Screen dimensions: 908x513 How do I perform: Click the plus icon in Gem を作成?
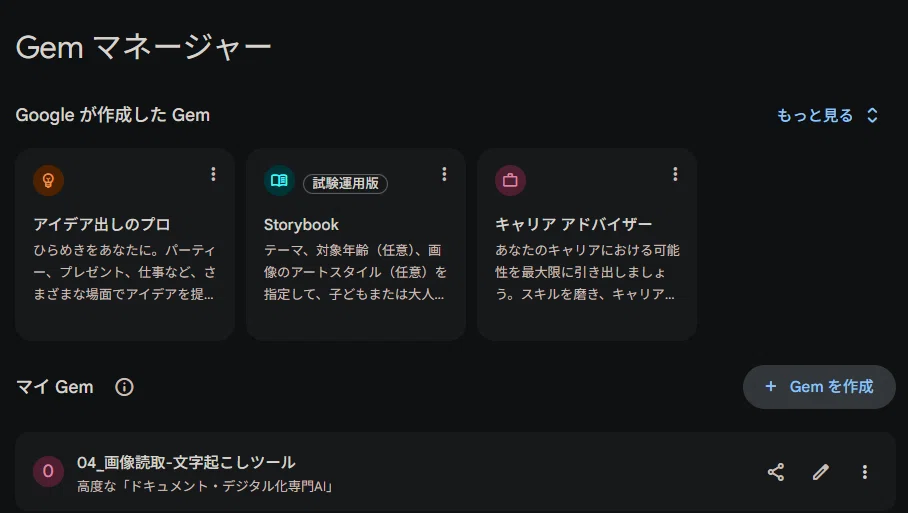[x=771, y=386]
